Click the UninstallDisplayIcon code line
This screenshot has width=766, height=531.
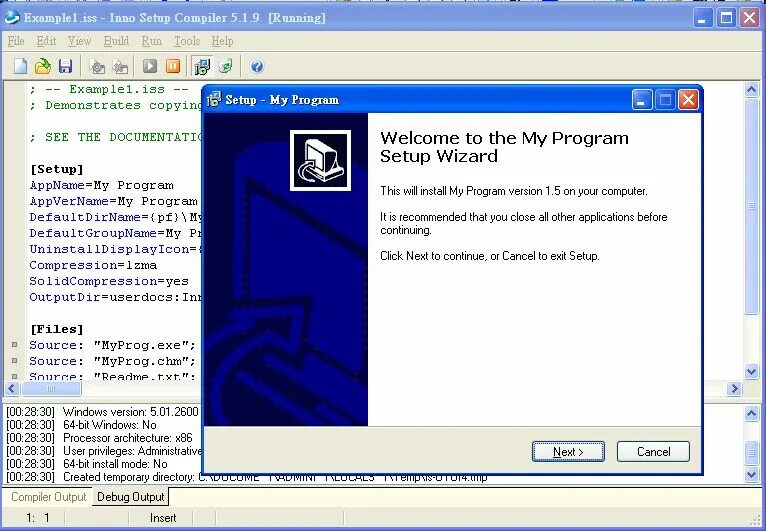coord(115,249)
